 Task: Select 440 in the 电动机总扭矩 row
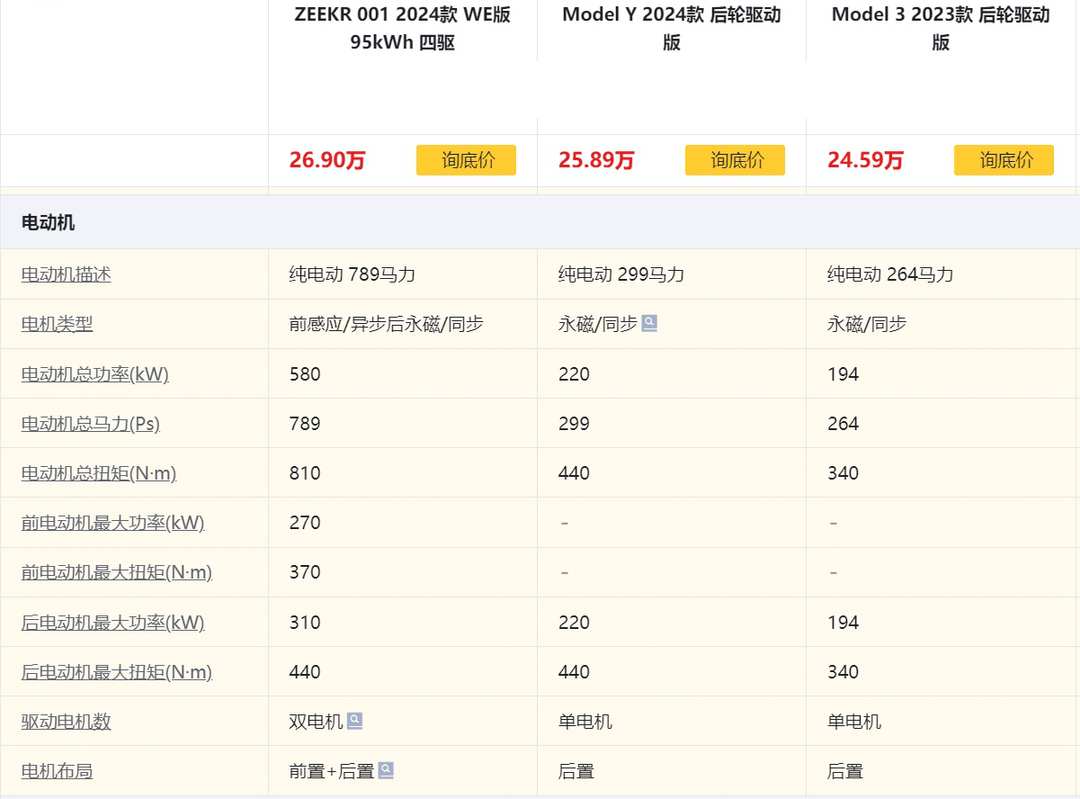[574, 473]
